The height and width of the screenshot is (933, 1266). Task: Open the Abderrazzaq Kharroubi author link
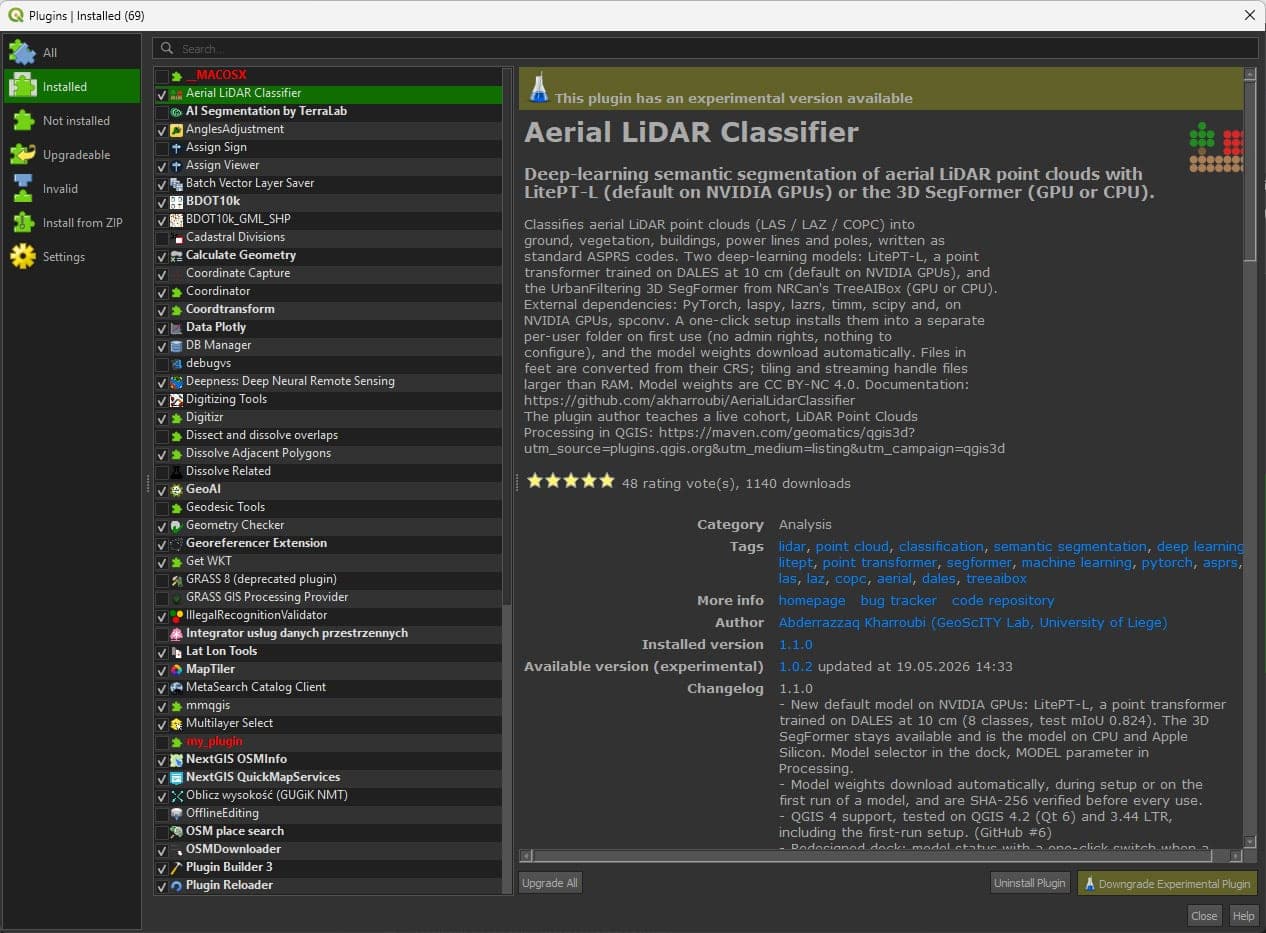[x=972, y=622]
